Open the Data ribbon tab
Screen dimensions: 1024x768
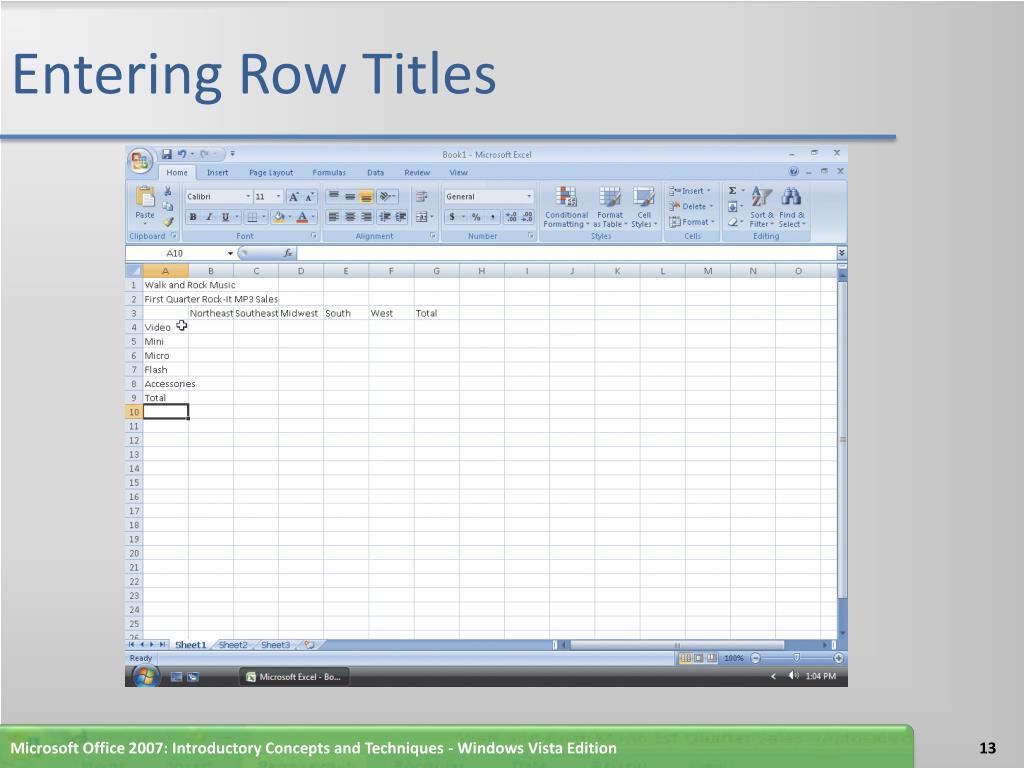pyautogui.click(x=376, y=172)
